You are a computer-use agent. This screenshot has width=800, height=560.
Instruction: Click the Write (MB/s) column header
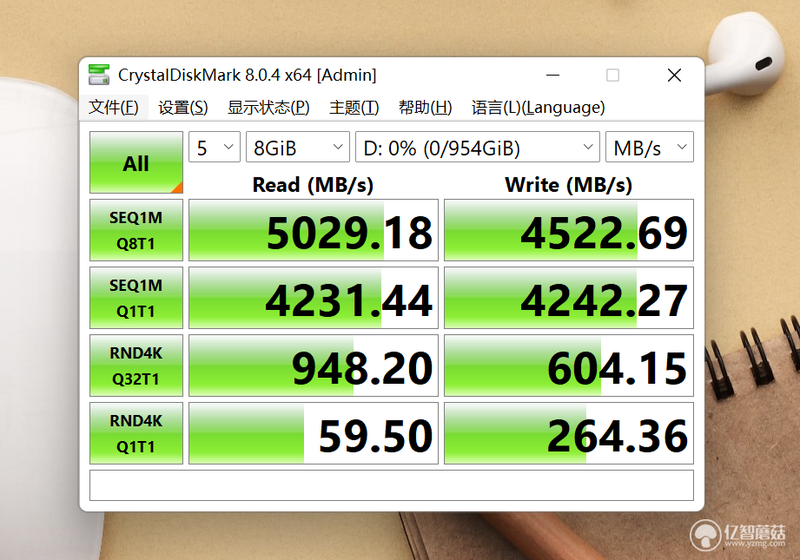568,185
